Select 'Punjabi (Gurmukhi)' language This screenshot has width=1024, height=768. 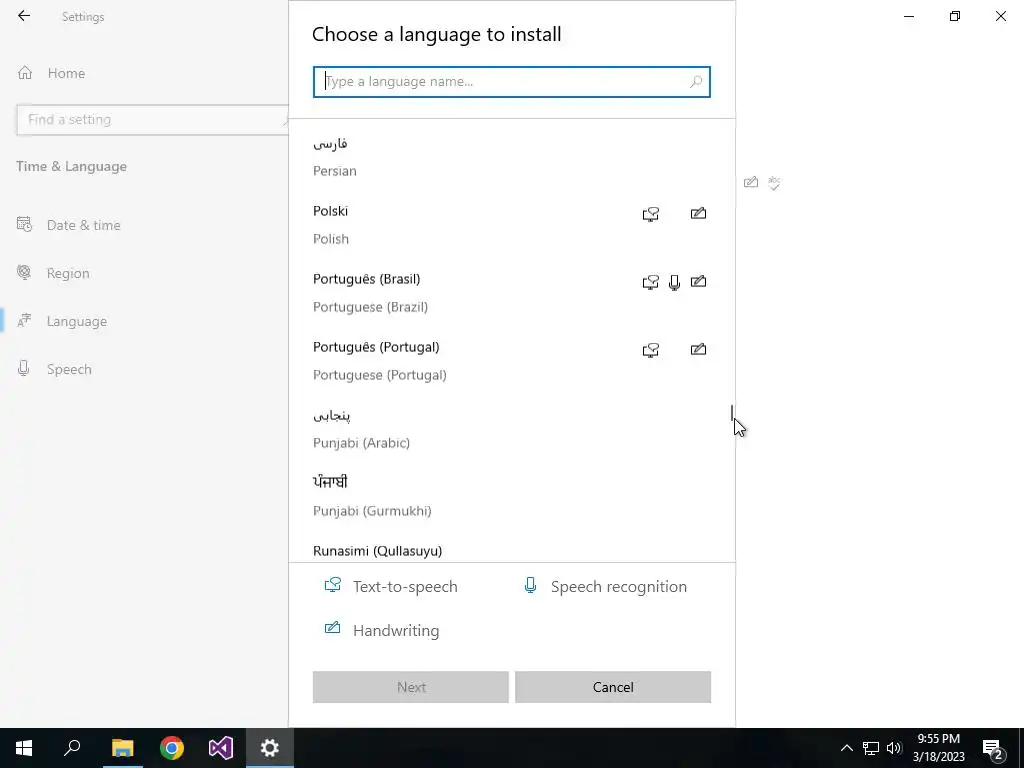tap(372, 511)
